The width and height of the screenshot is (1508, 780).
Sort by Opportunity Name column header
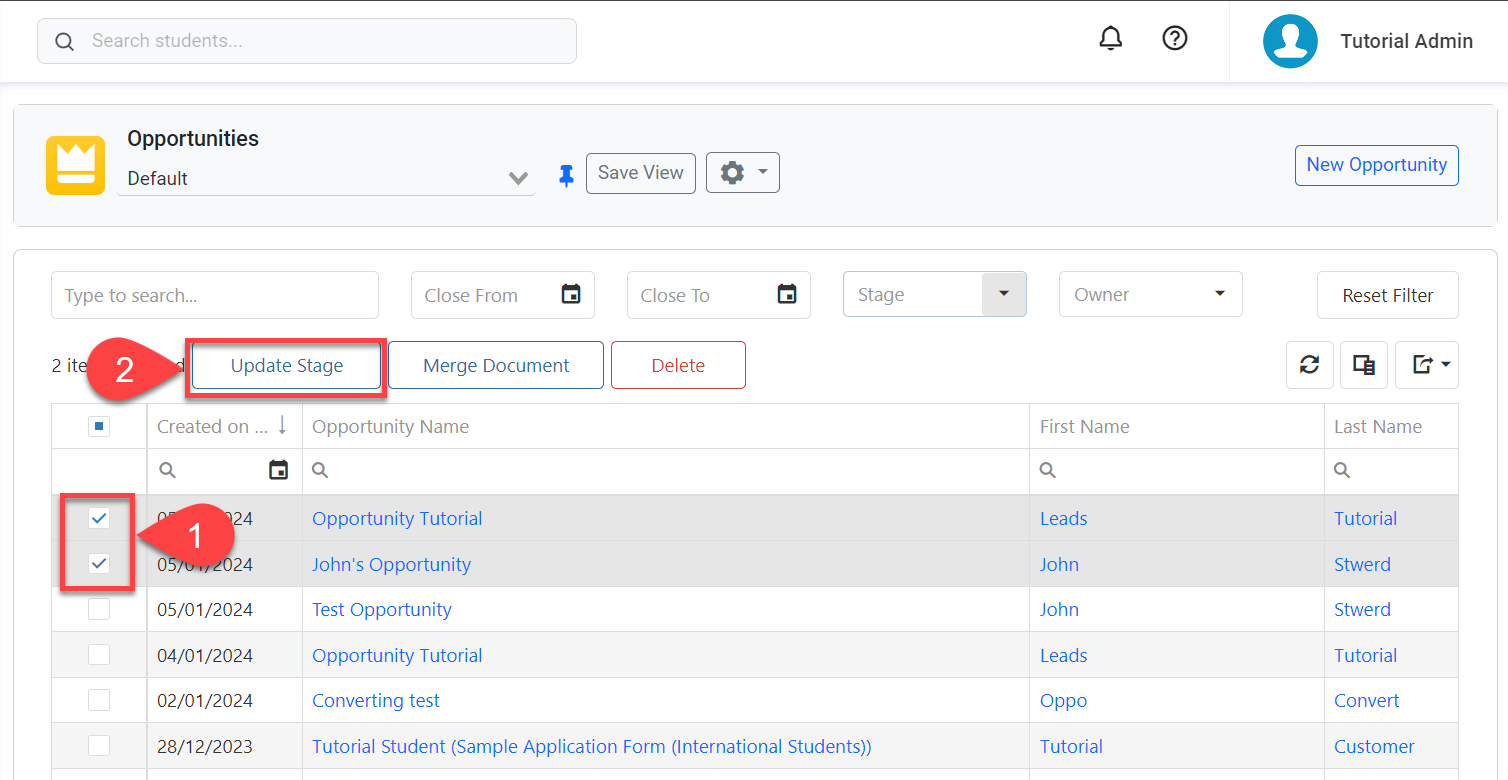tap(390, 426)
